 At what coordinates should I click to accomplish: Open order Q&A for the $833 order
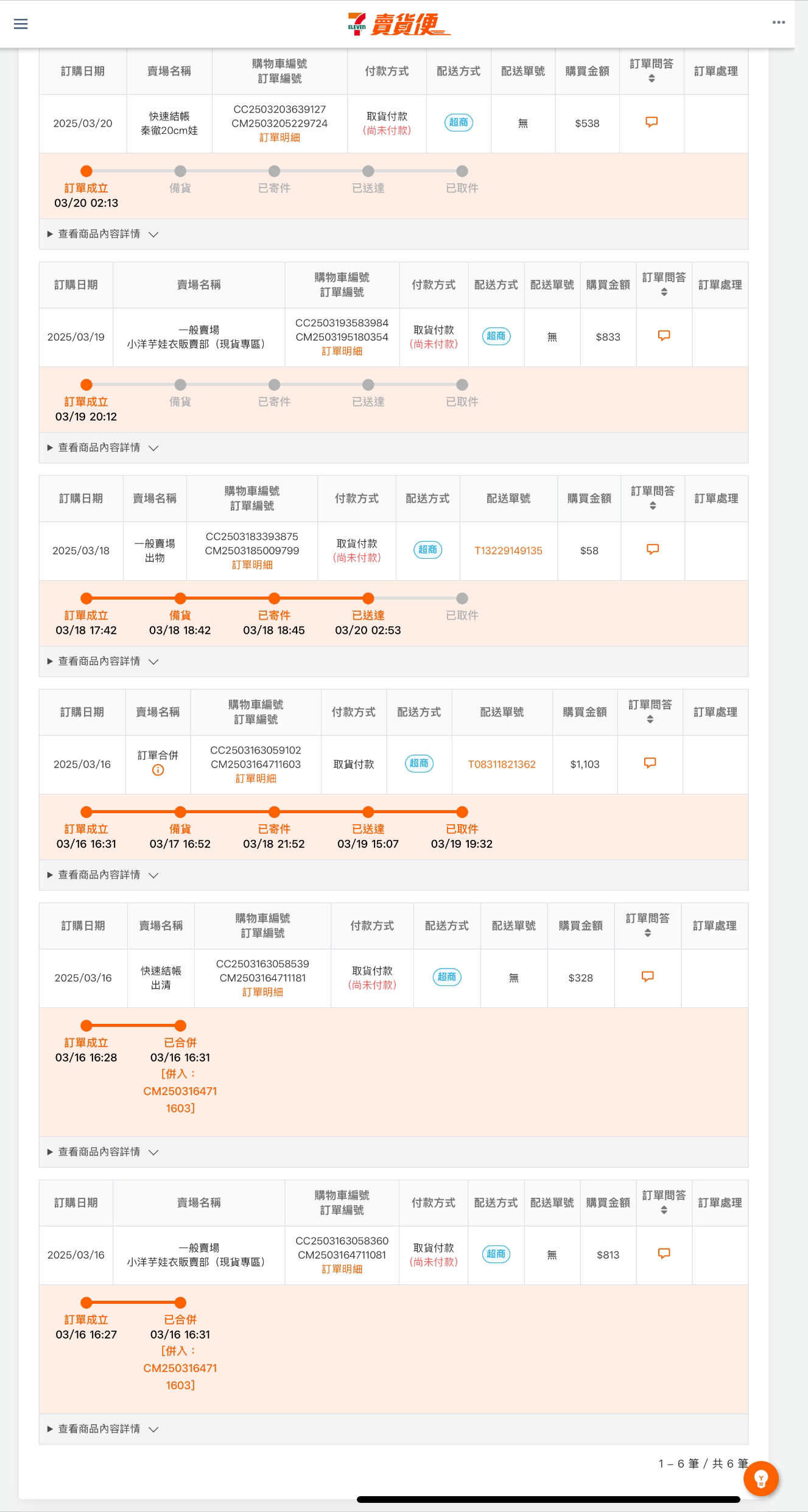pyautogui.click(x=664, y=336)
